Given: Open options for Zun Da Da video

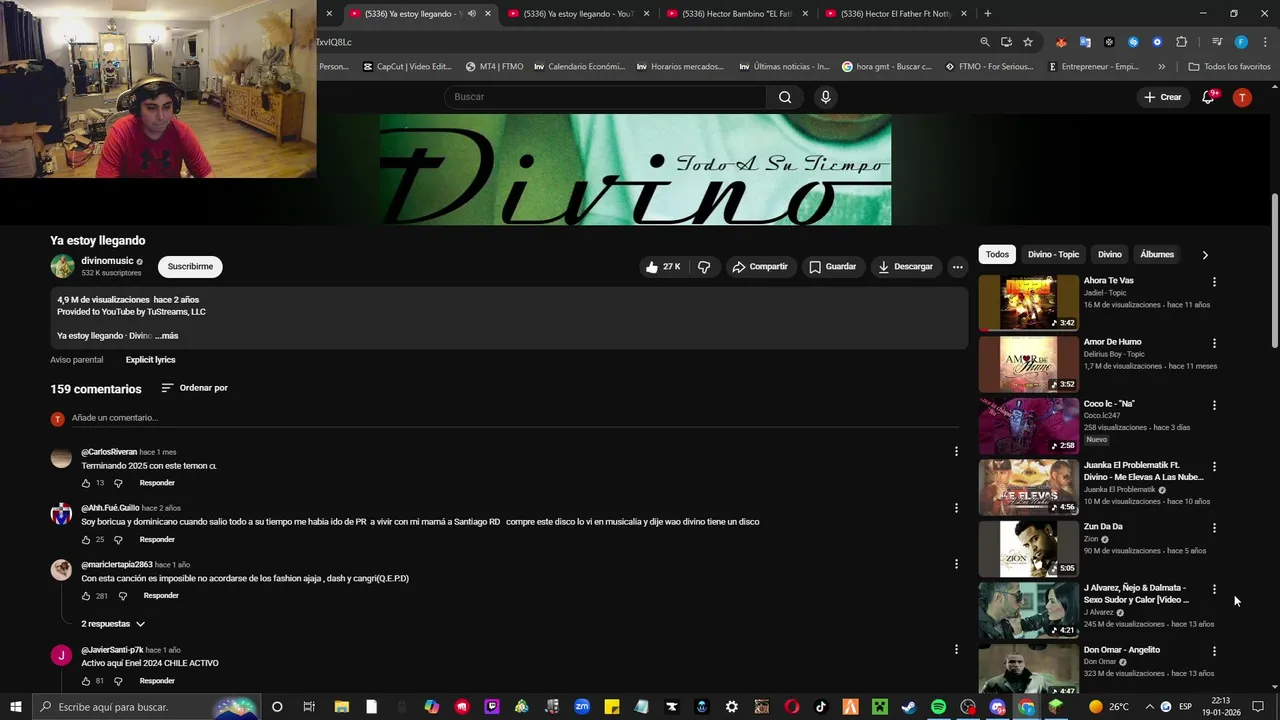Looking at the screenshot, I should [1214, 527].
